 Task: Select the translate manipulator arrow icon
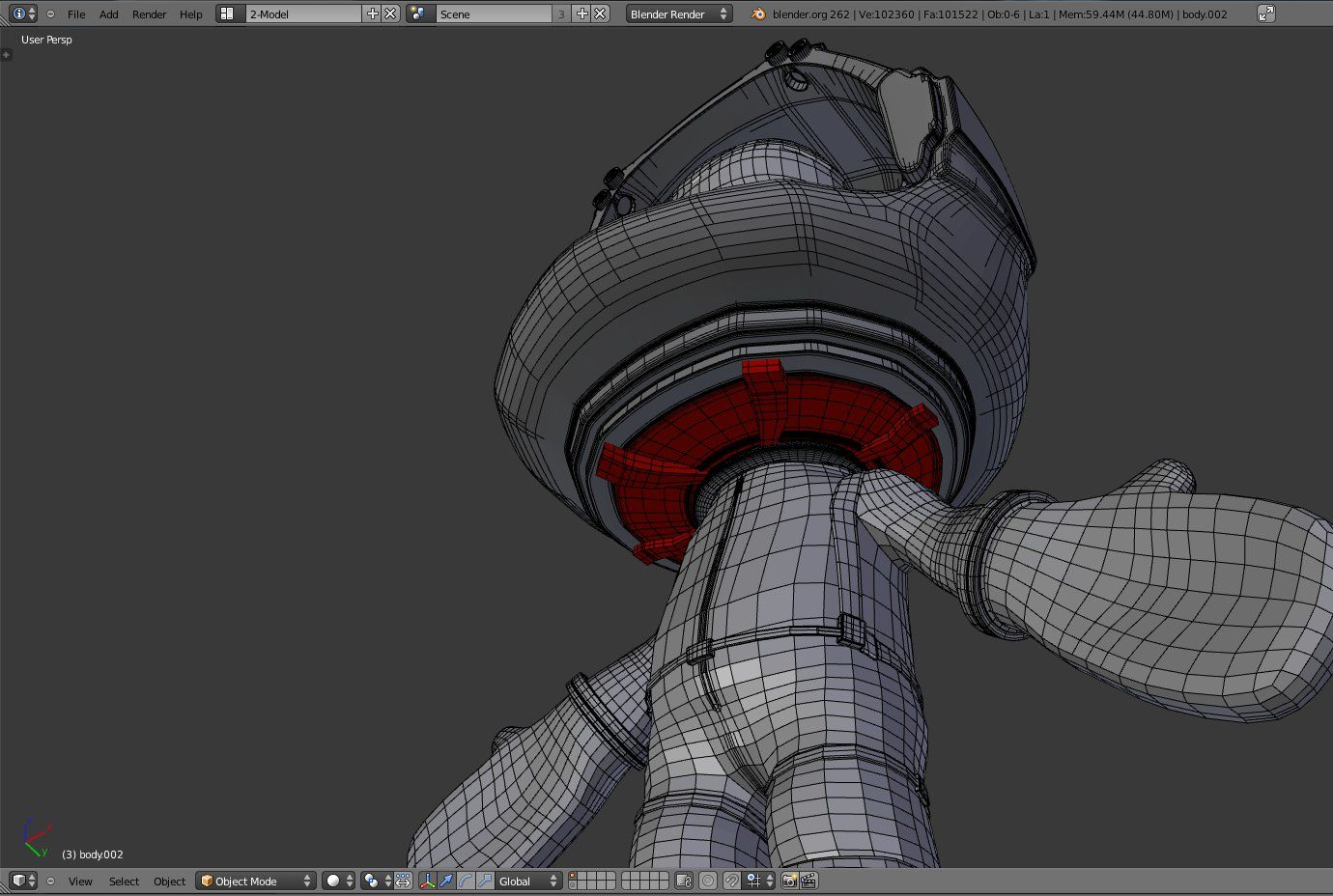coord(447,881)
